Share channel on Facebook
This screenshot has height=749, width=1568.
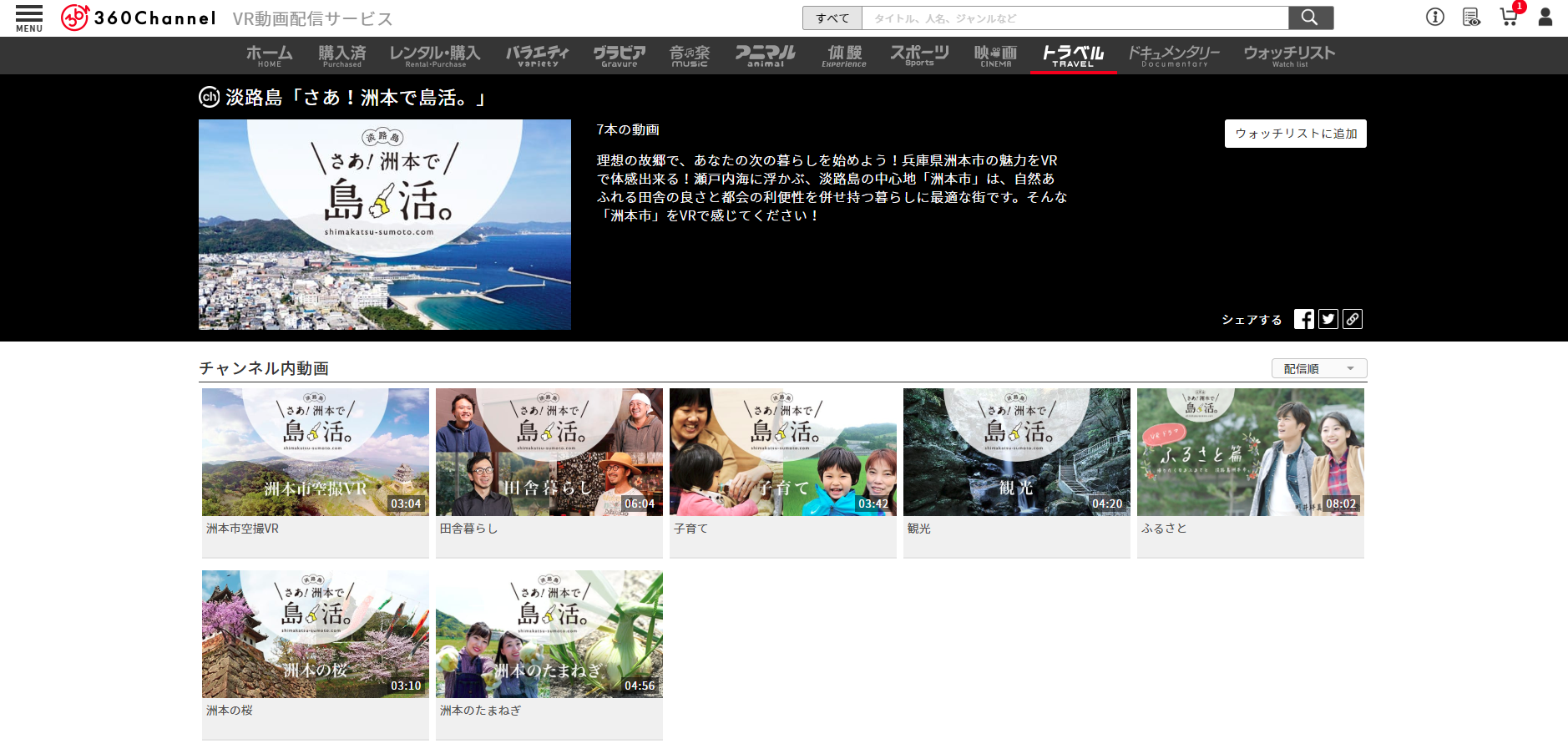(x=1303, y=319)
